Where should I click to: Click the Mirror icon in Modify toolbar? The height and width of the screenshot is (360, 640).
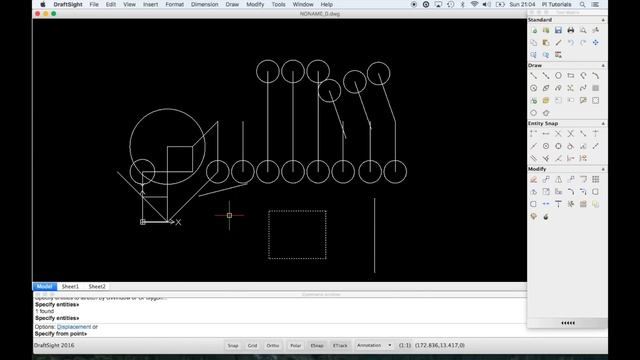point(558,180)
